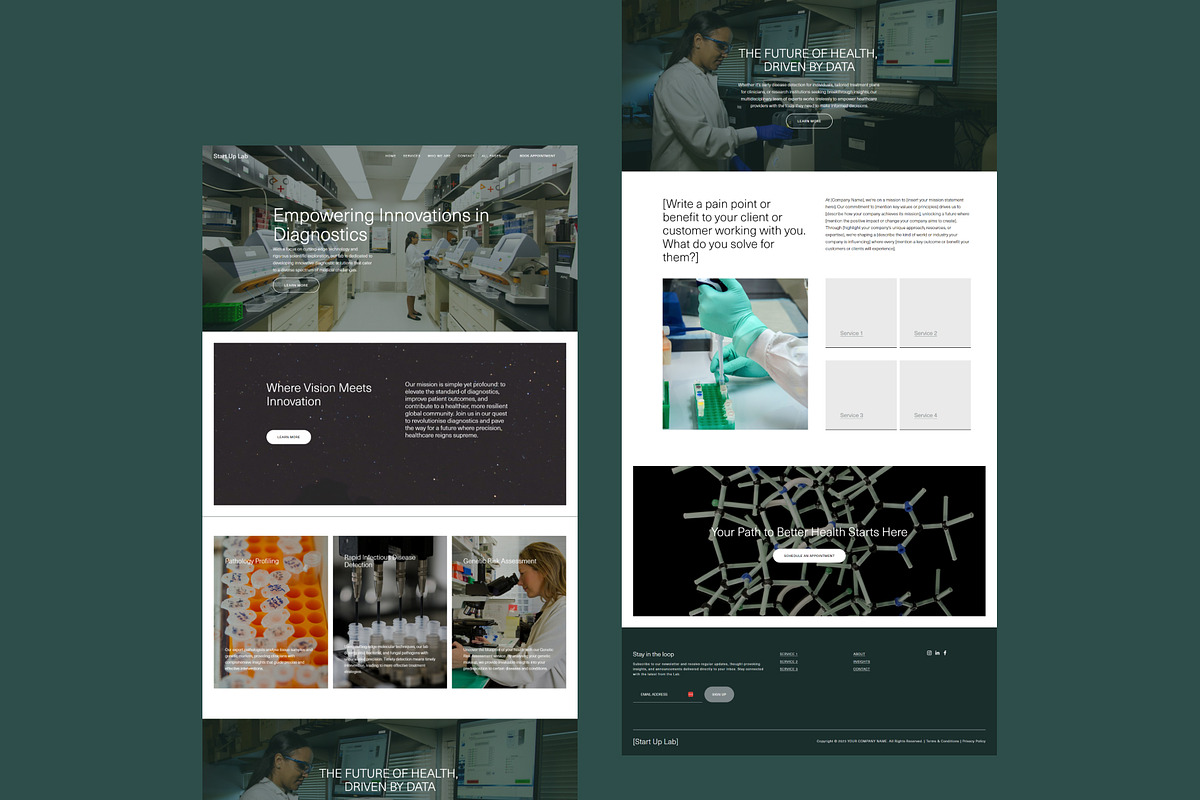Screen dimensions: 1200x800
Task: Open the Home nav item
Action: [390, 156]
